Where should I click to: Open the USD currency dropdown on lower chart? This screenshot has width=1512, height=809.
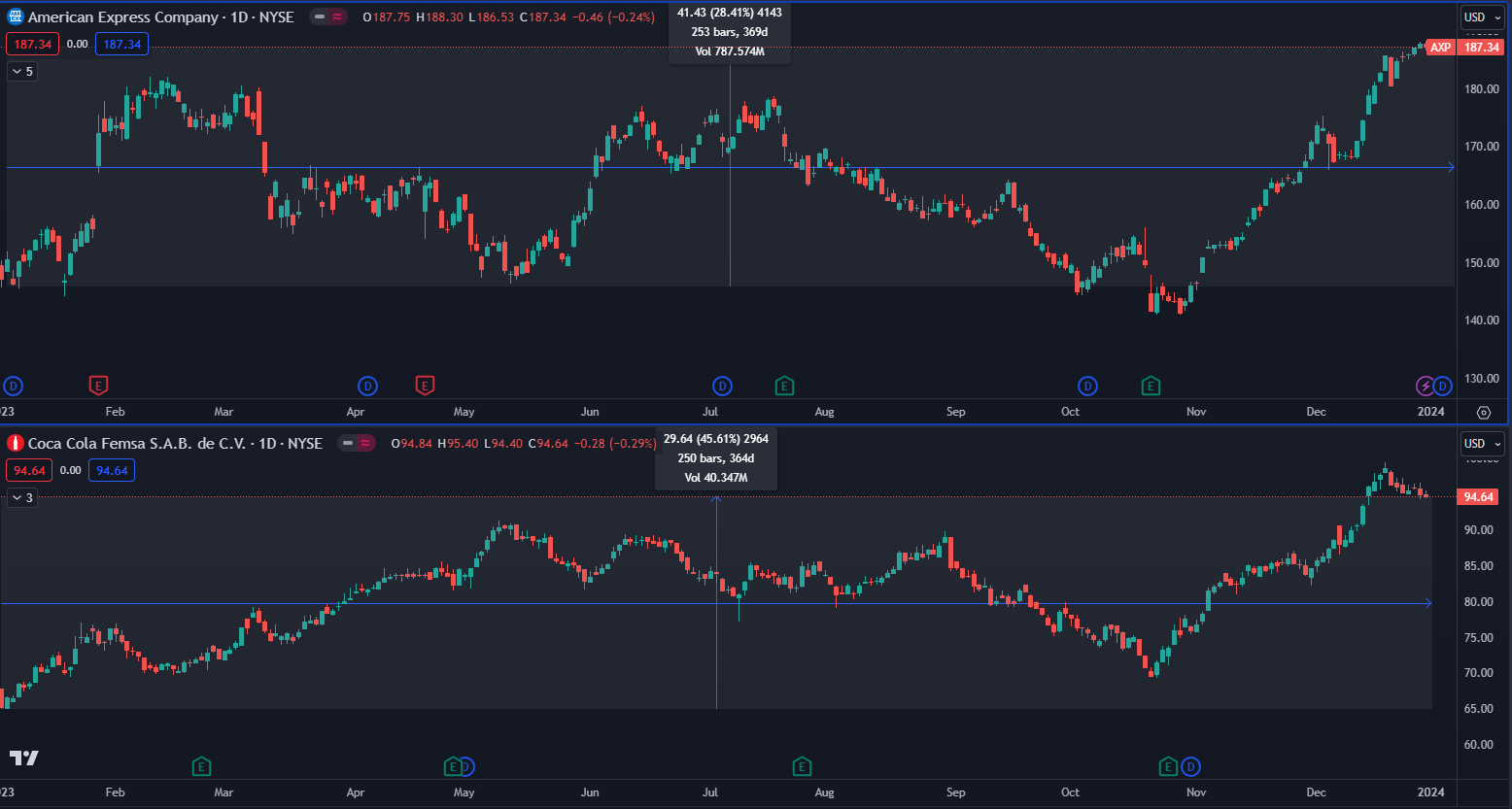point(1481,444)
